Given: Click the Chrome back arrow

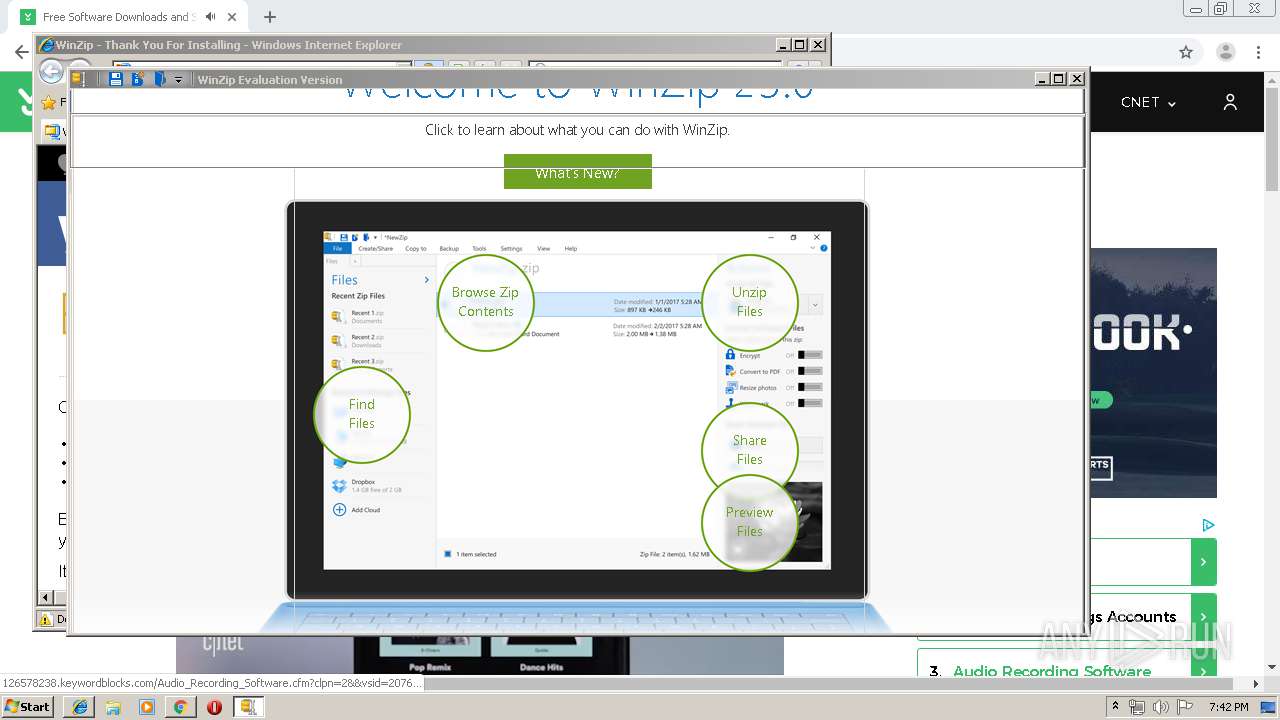Looking at the screenshot, I should point(20,52).
